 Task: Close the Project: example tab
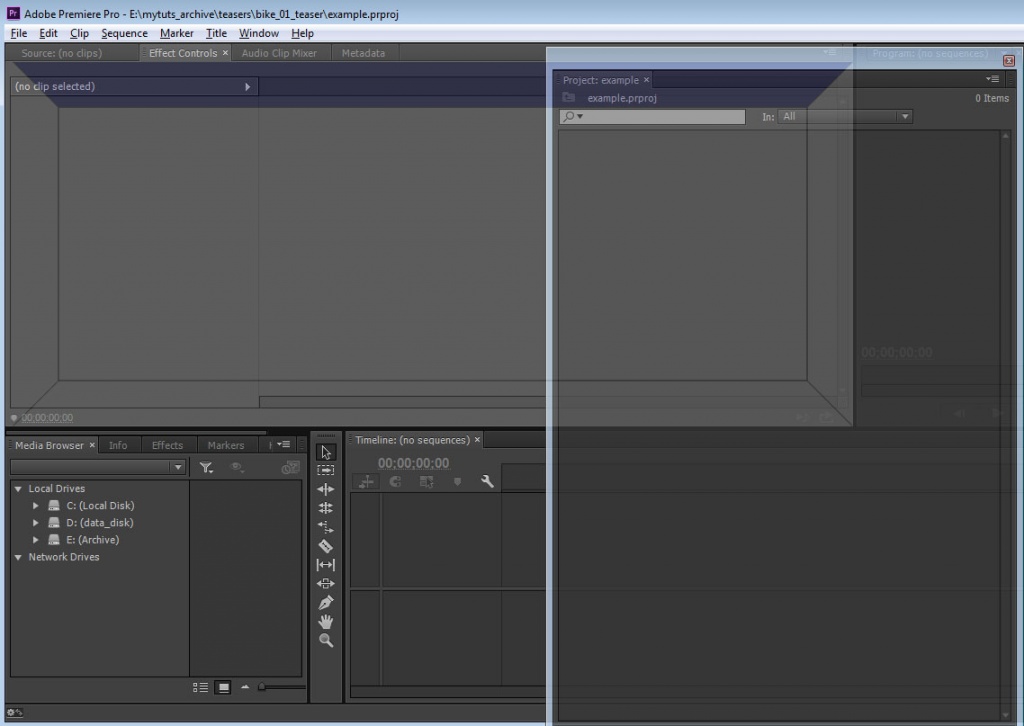coord(647,80)
